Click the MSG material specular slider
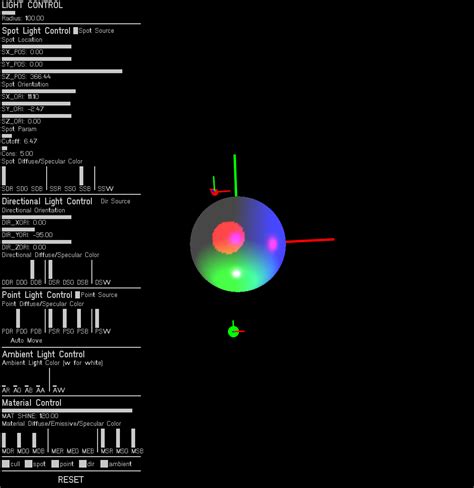The image size is (474, 488). (x=118, y=438)
